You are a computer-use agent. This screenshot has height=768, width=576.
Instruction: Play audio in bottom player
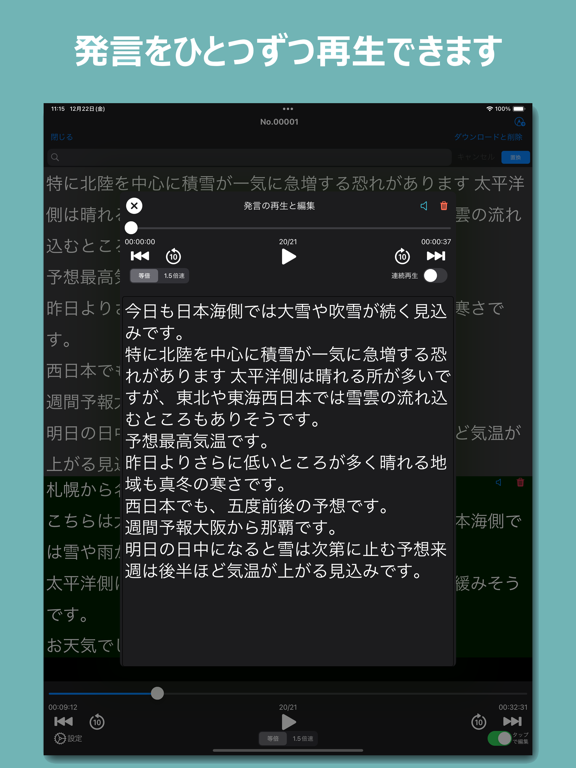coord(288,722)
